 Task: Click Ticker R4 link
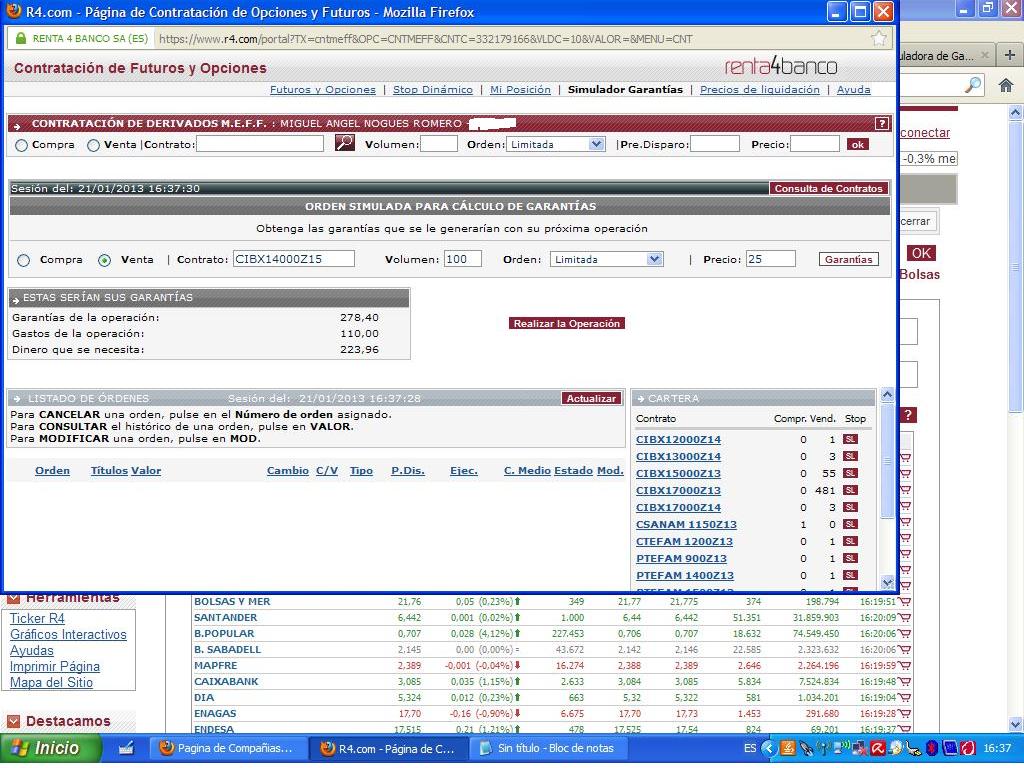37,618
